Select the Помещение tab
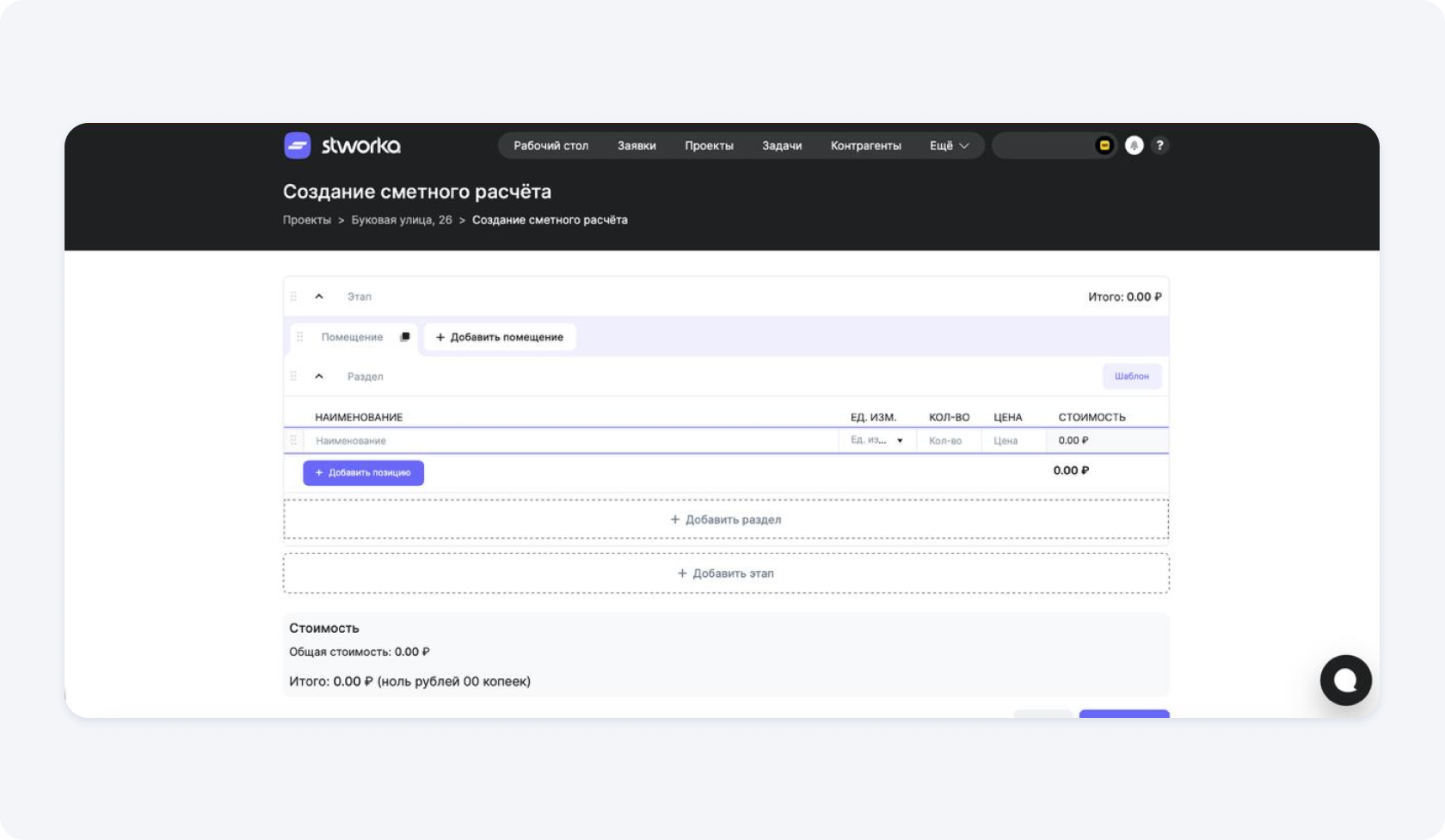Viewport: 1445px width, 840px height. tap(352, 337)
